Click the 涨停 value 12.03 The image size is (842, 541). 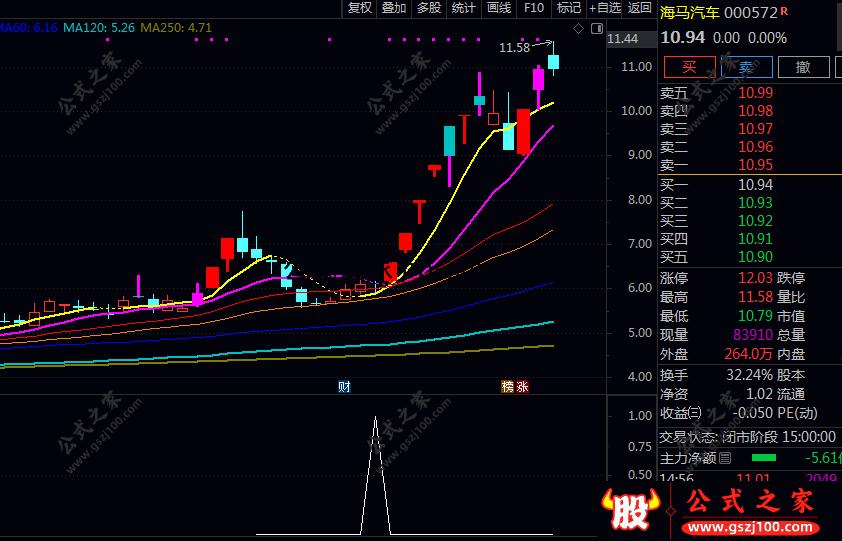(756, 278)
